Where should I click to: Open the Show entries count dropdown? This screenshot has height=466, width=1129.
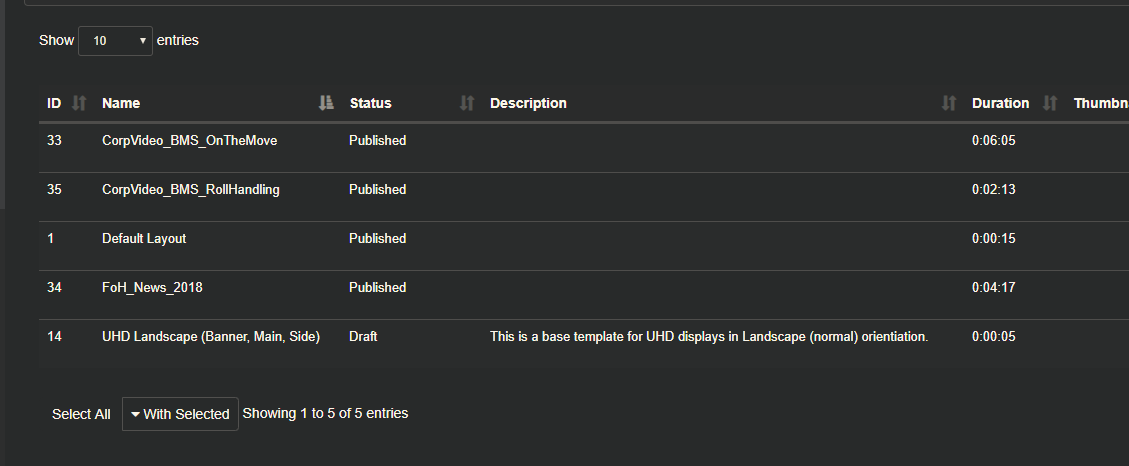click(115, 41)
